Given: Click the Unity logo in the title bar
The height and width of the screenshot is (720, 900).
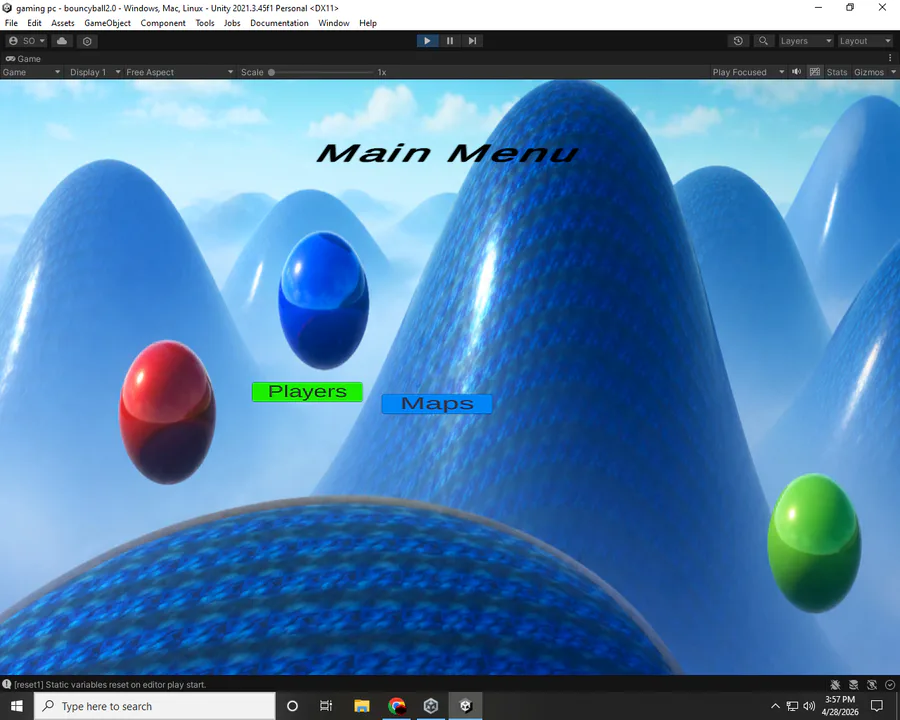Looking at the screenshot, I should tap(7, 8).
